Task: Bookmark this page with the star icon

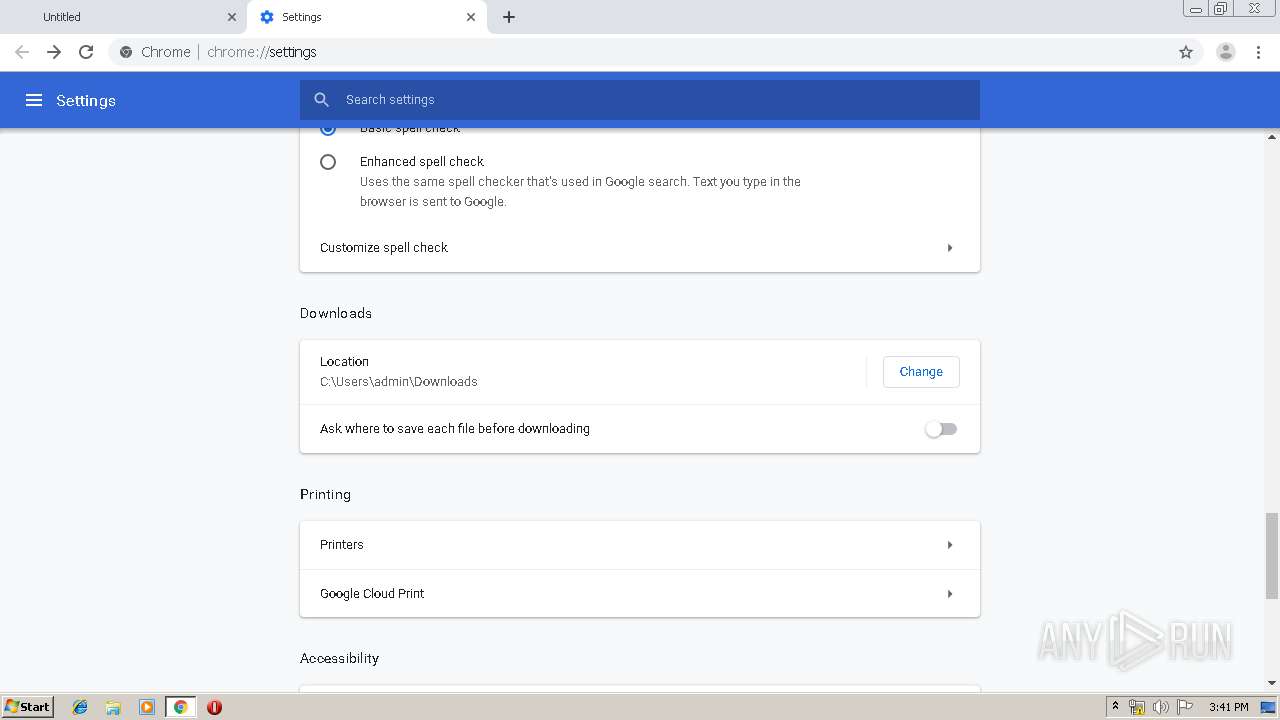Action: tap(1186, 52)
